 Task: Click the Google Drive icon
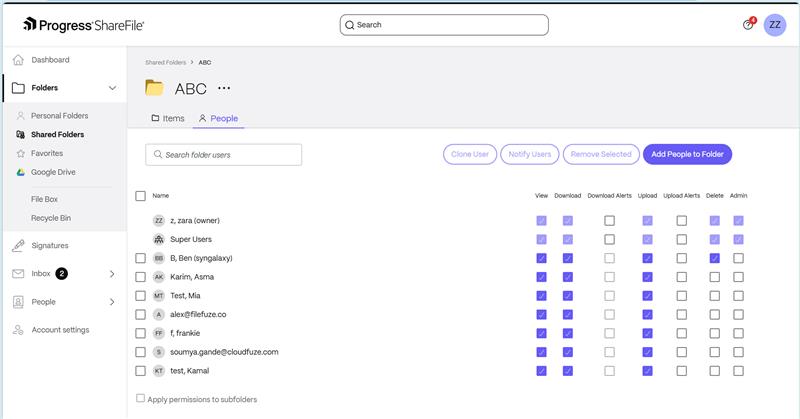[20, 172]
